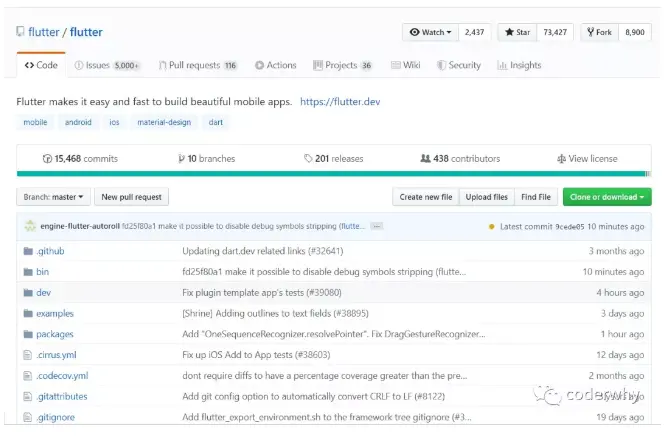Select the android topic tag
667x445 pixels.
(78, 122)
